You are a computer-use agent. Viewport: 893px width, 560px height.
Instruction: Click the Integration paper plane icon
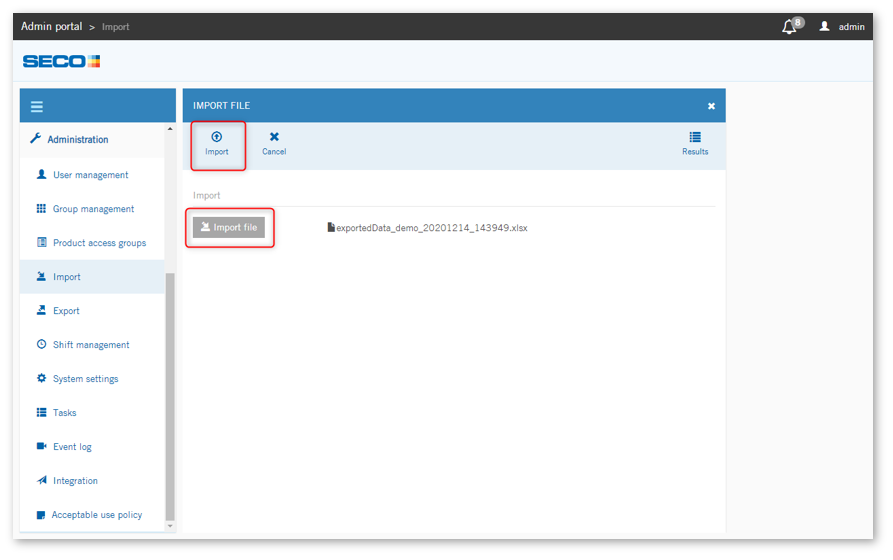(42, 480)
